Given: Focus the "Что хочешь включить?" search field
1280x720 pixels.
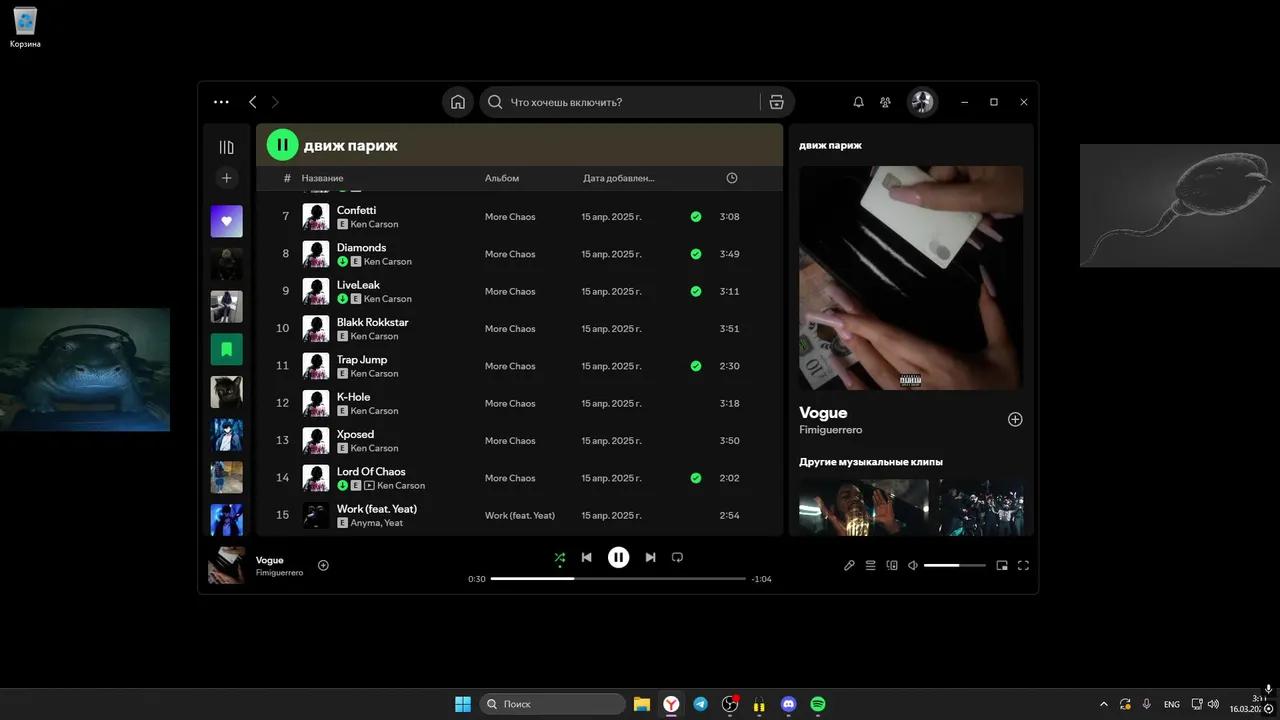Looking at the screenshot, I should coord(620,102).
